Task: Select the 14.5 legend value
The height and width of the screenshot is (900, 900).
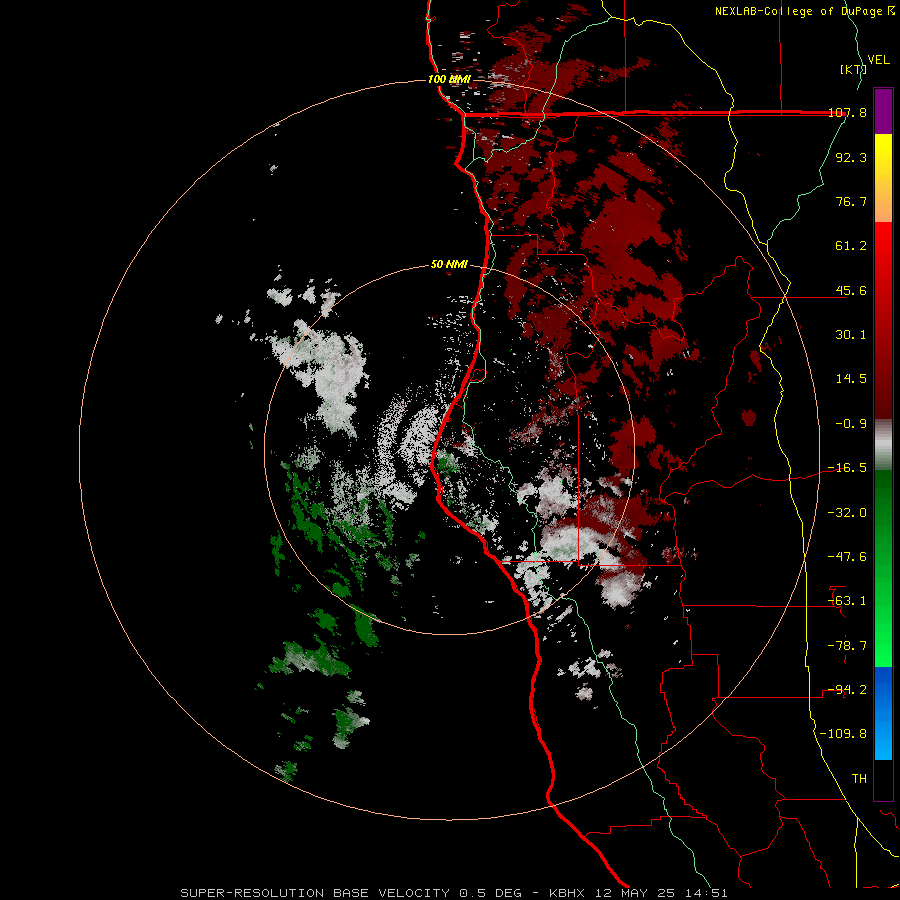Action: (851, 379)
